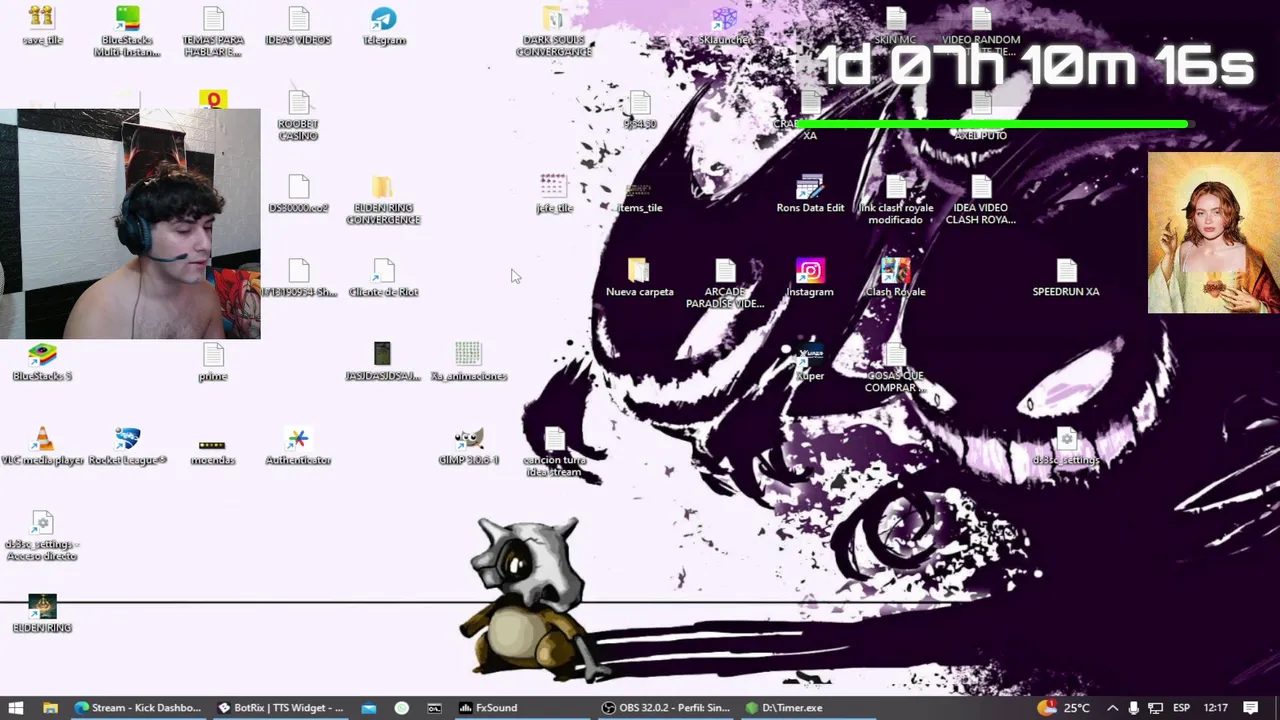Switch to BotRix TTS Widget window
1280x720 pixels.
pyautogui.click(x=281, y=708)
